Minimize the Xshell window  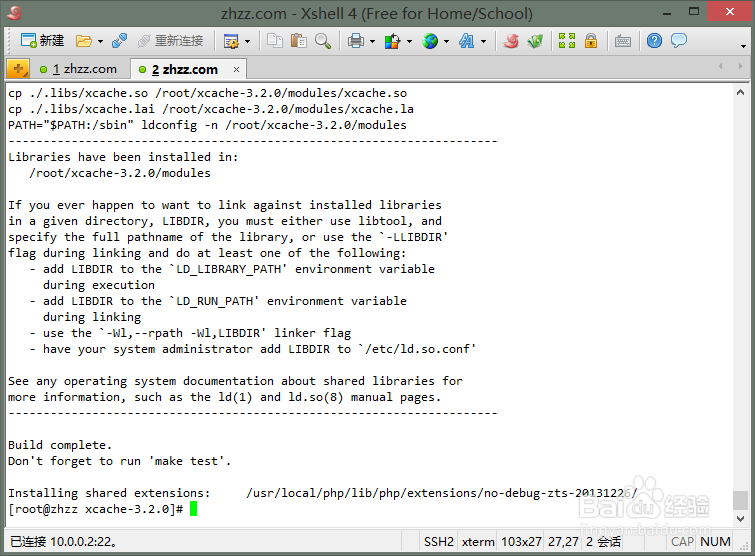tap(667, 13)
